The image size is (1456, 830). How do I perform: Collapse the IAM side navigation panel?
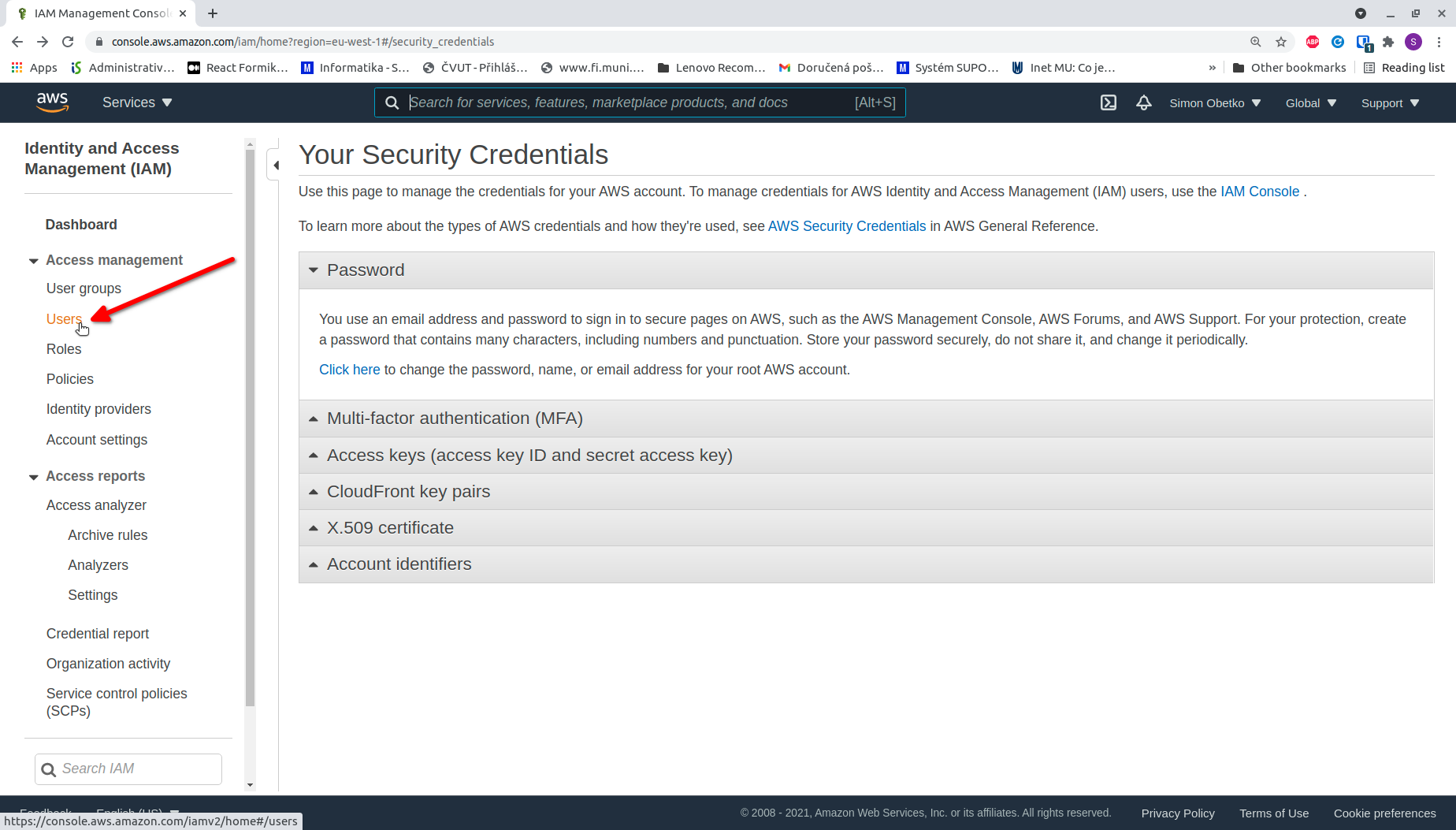[275, 165]
